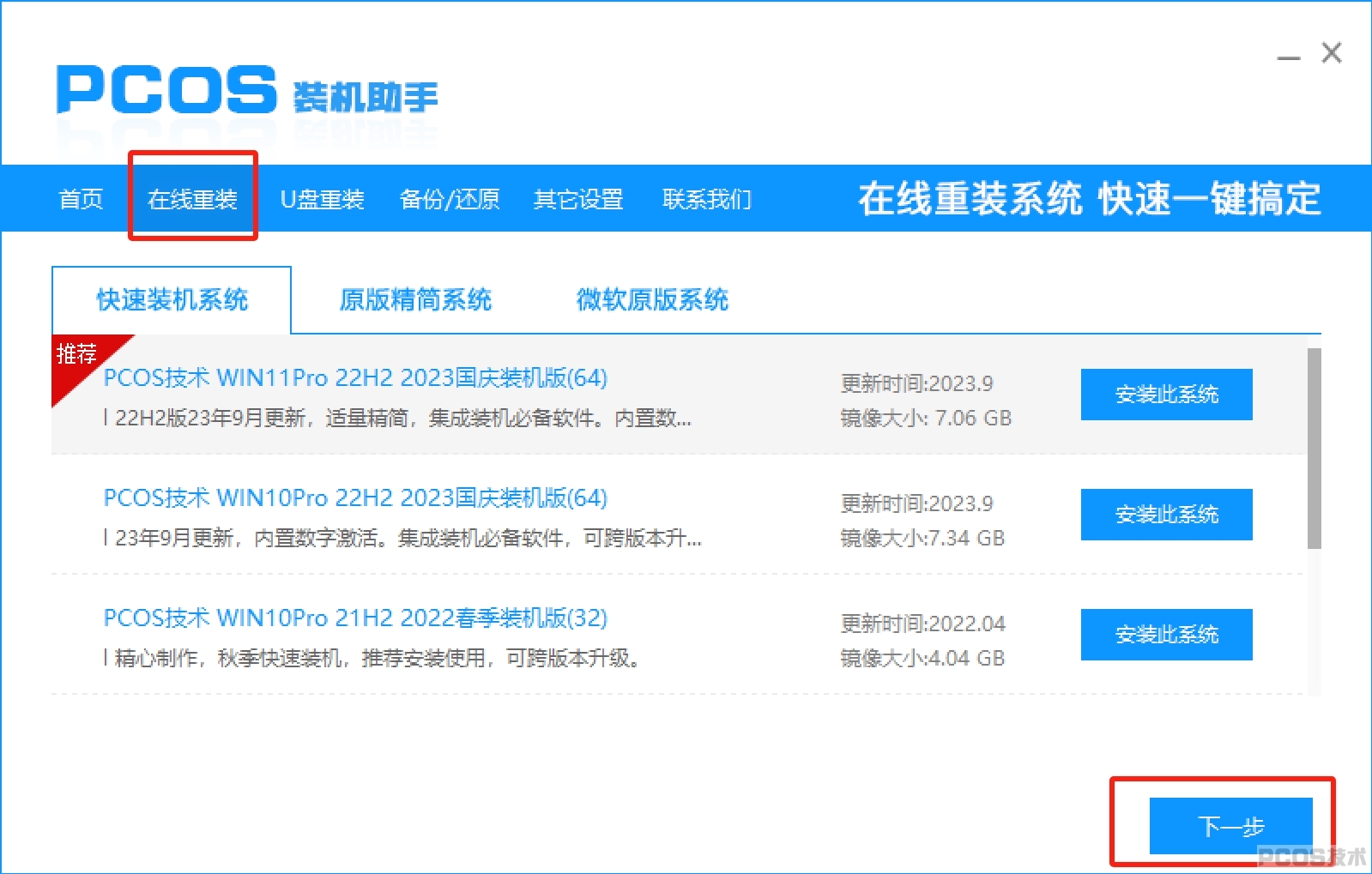Switch to 微软原版系统 tab
The image size is (1372, 874).
tap(652, 299)
